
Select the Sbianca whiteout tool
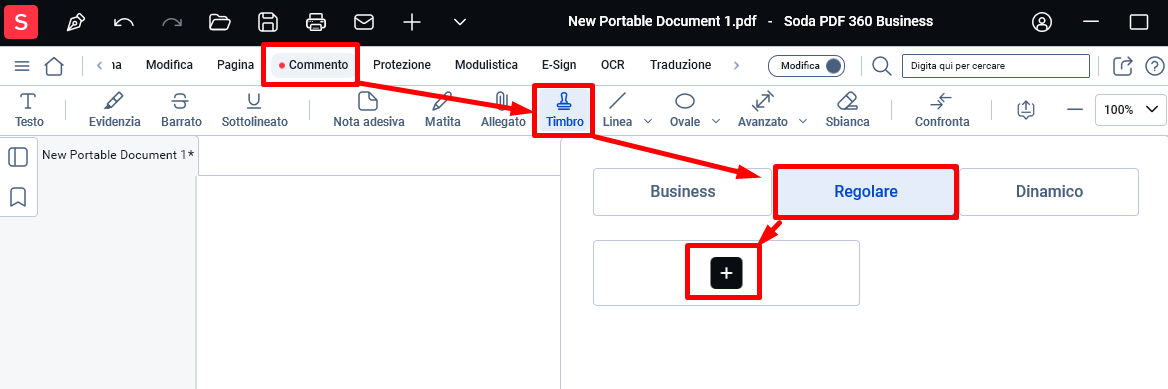(x=848, y=110)
